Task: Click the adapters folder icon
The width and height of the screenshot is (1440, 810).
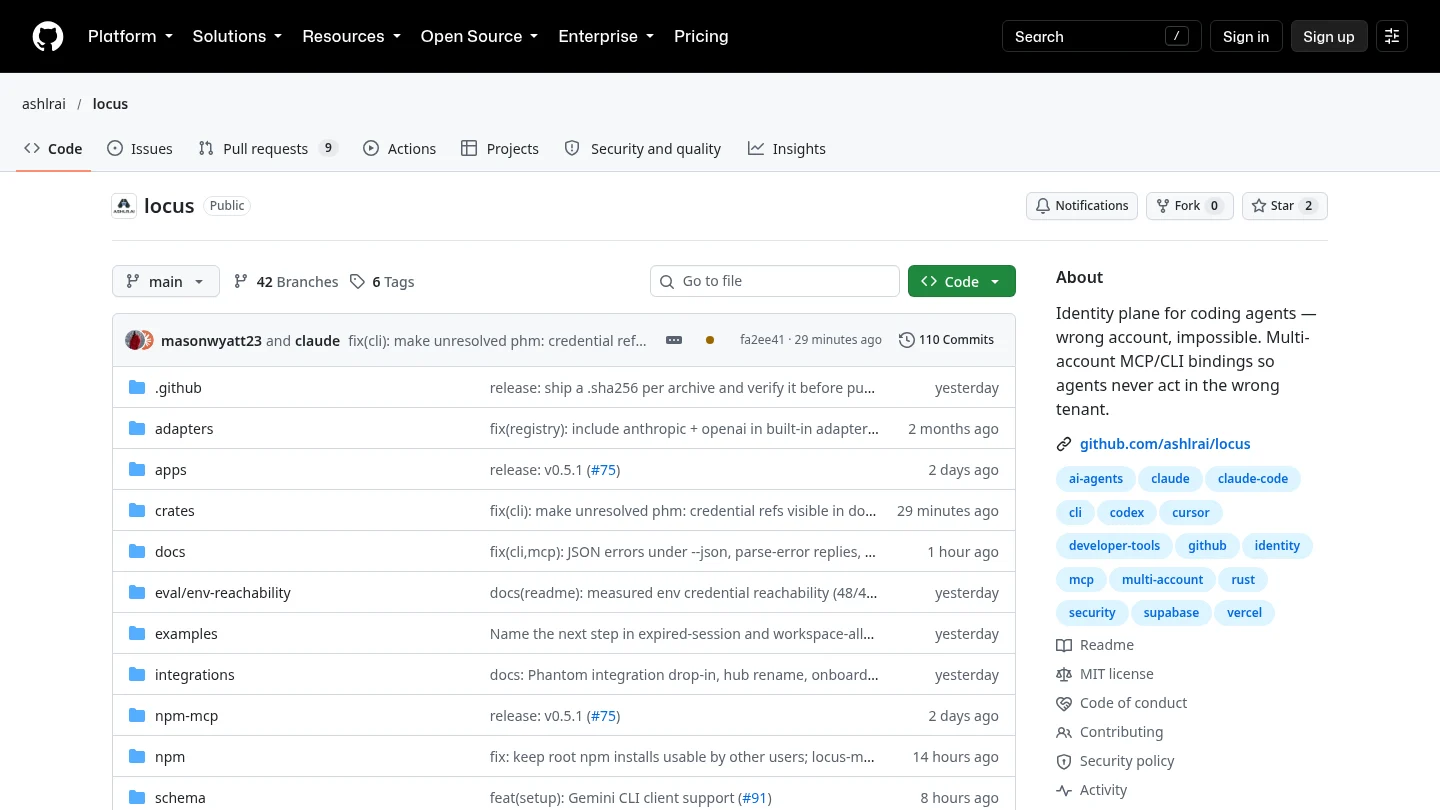Action: point(137,429)
